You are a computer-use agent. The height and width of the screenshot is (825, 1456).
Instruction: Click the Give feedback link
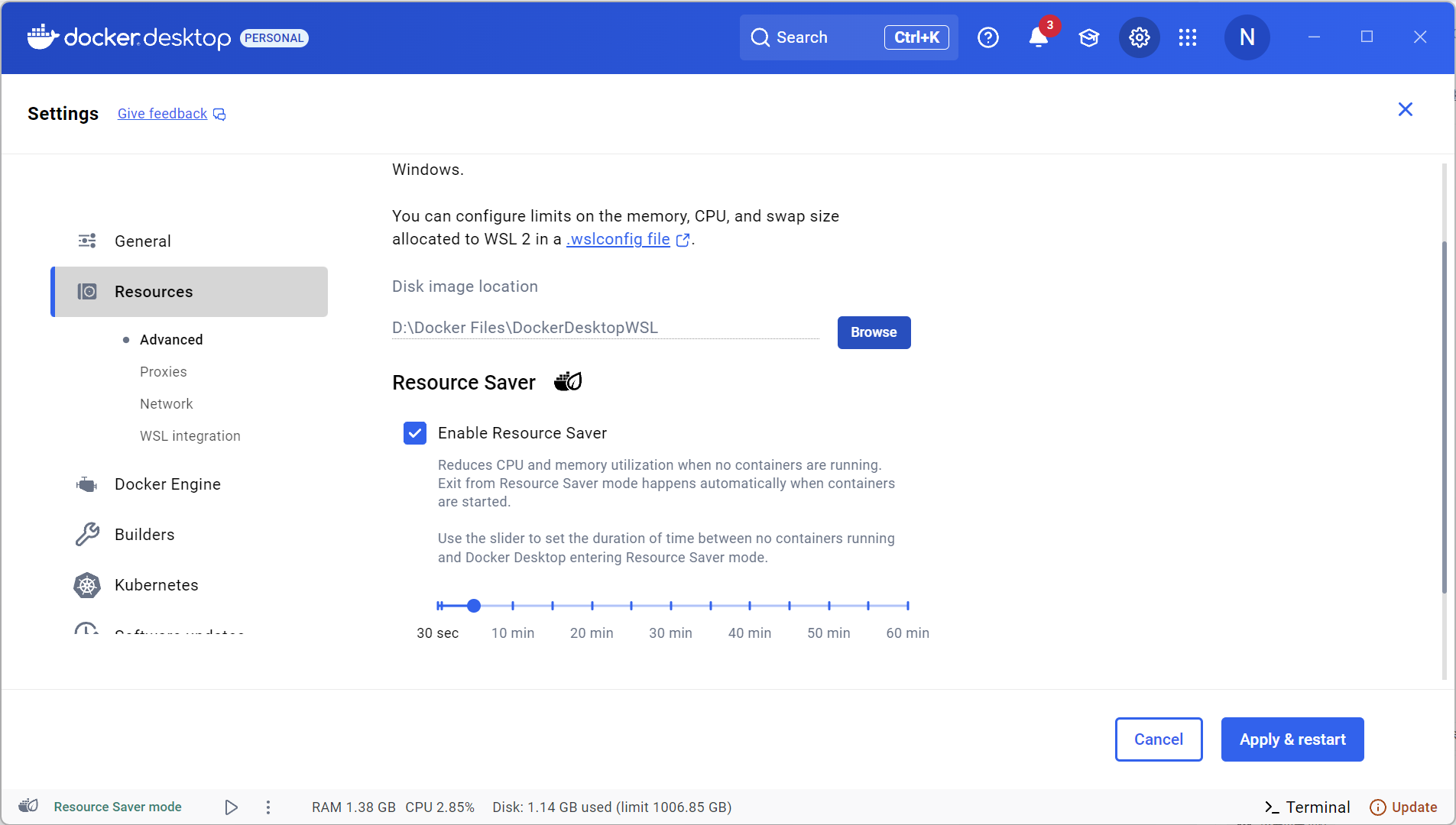pos(161,113)
